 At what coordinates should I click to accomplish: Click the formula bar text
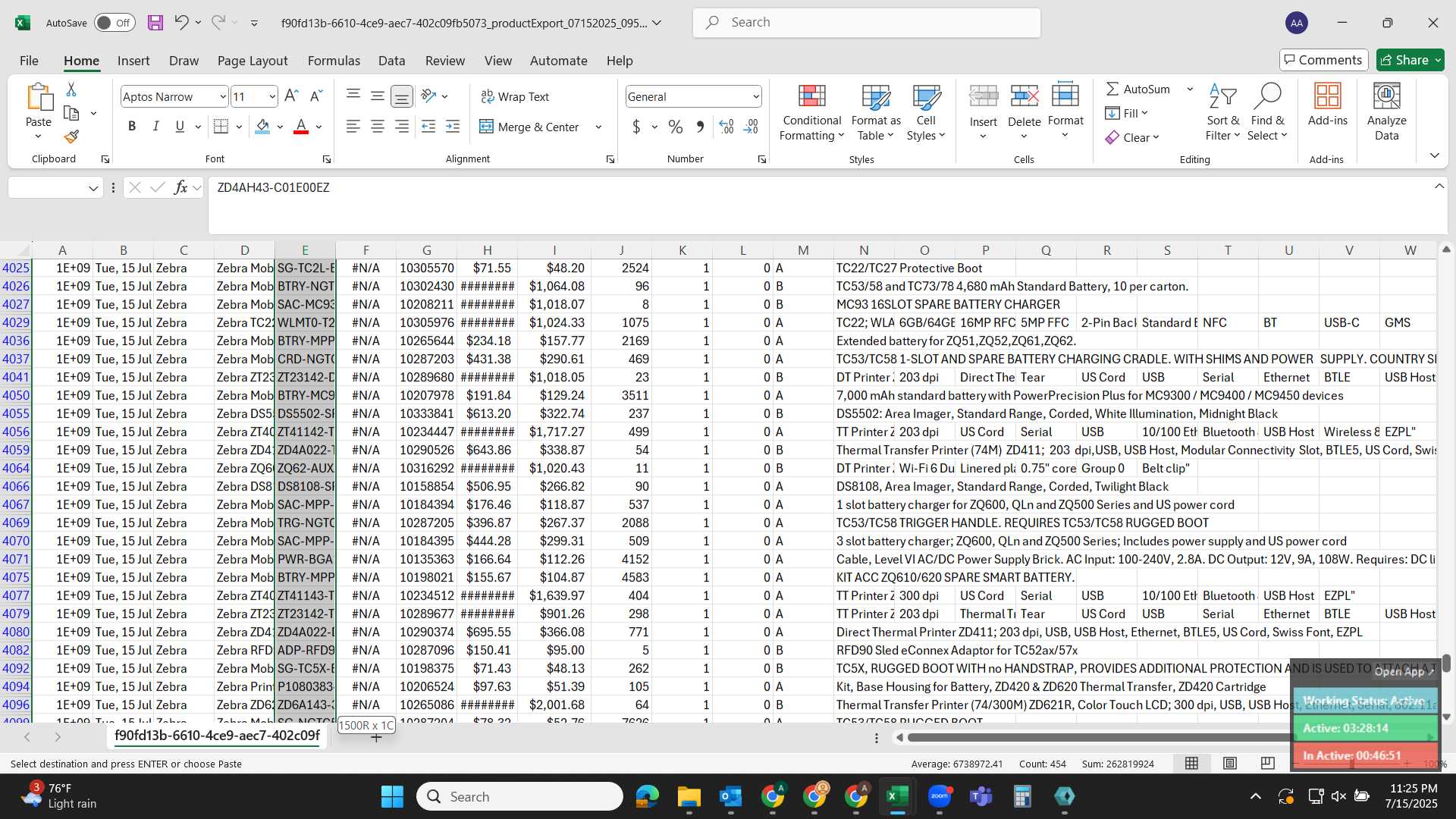coord(273,187)
